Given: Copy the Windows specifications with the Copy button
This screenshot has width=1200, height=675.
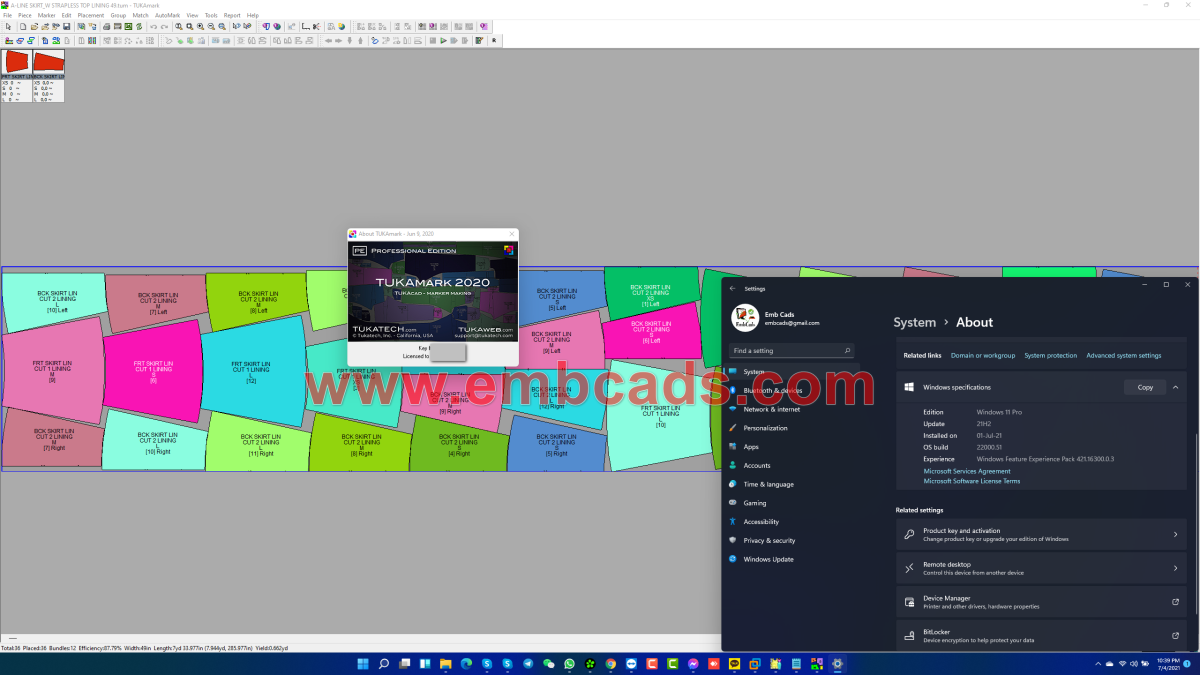Looking at the screenshot, I should pos(1143,387).
